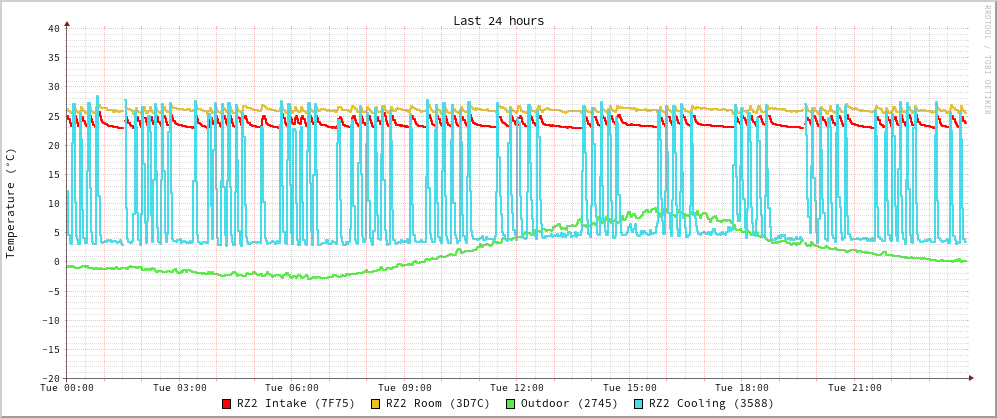Select the 'RZ2 Room (3D7C)' legend label
The image size is (997, 418).
coord(437,403)
